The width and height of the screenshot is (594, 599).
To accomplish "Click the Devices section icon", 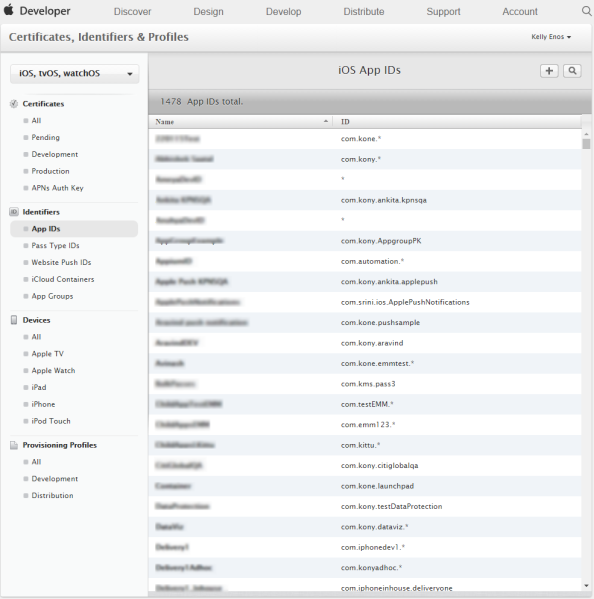I will (14, 320).
